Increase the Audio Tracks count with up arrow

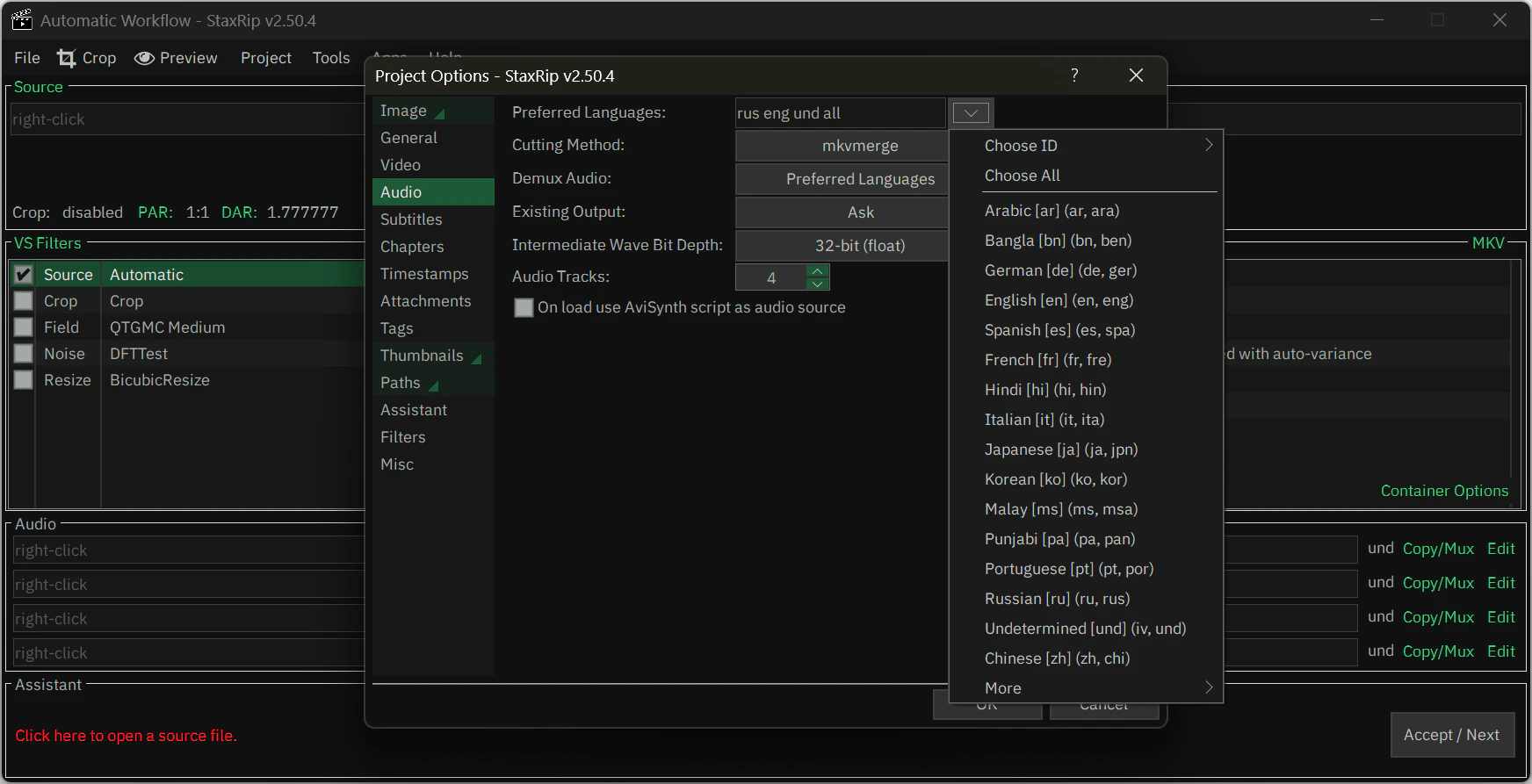pyautogui.click(x=818, y=270)
